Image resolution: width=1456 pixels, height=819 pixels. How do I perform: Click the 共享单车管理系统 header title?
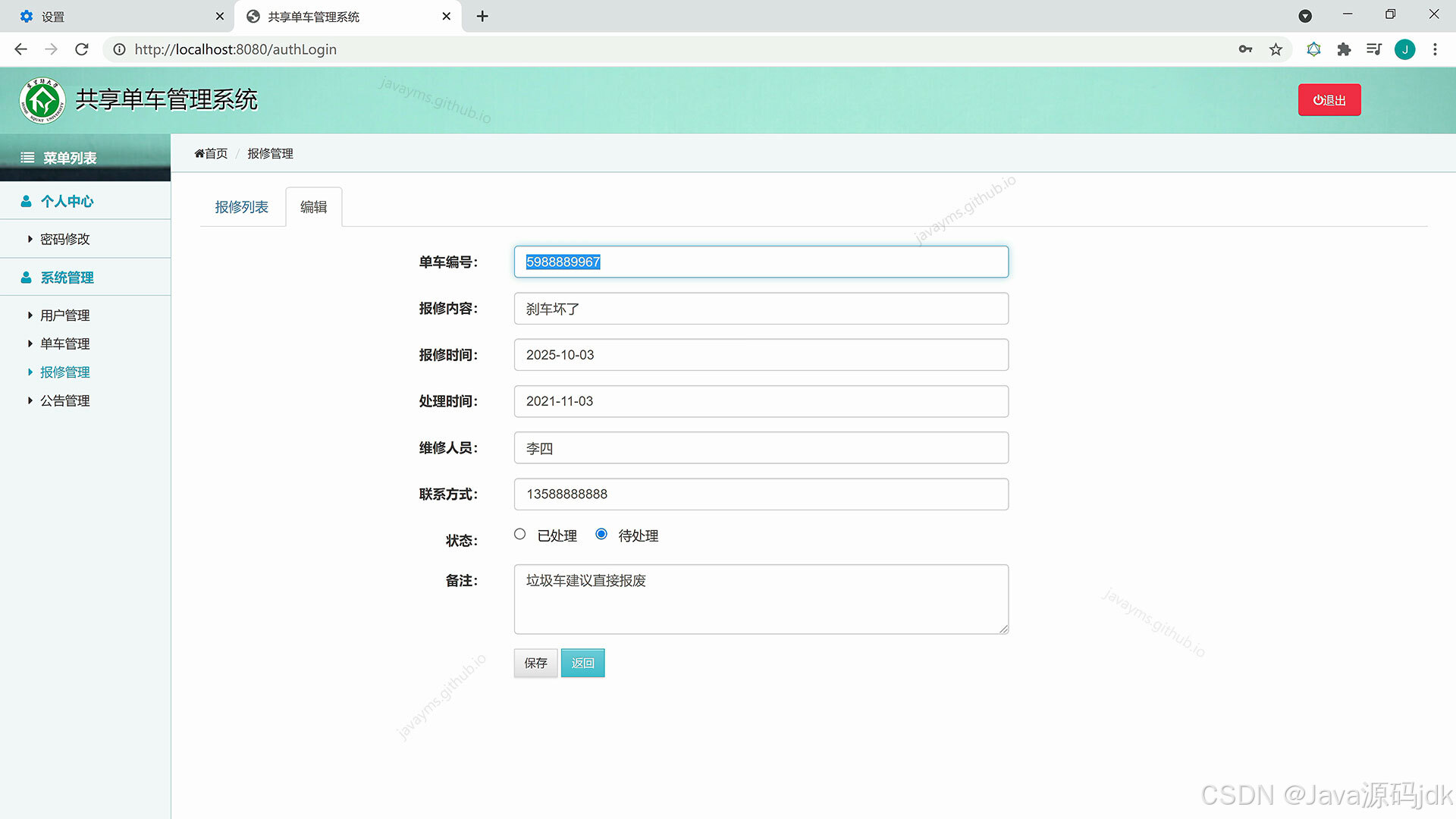click(166, 99)
